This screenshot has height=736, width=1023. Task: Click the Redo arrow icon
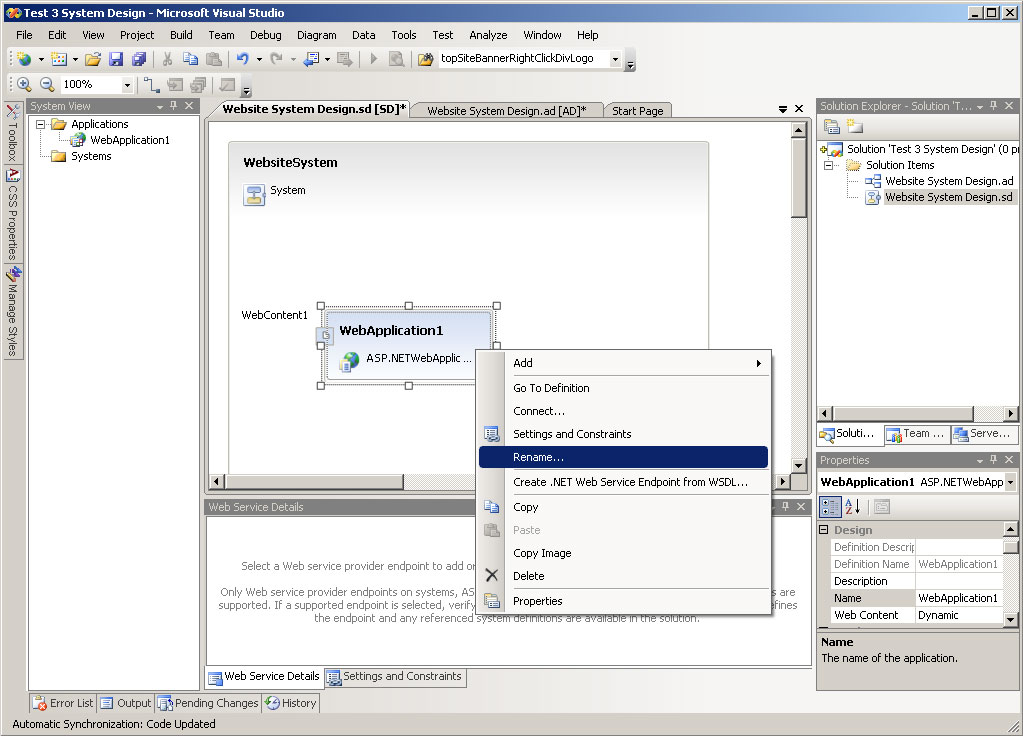(x=277, y=59)
